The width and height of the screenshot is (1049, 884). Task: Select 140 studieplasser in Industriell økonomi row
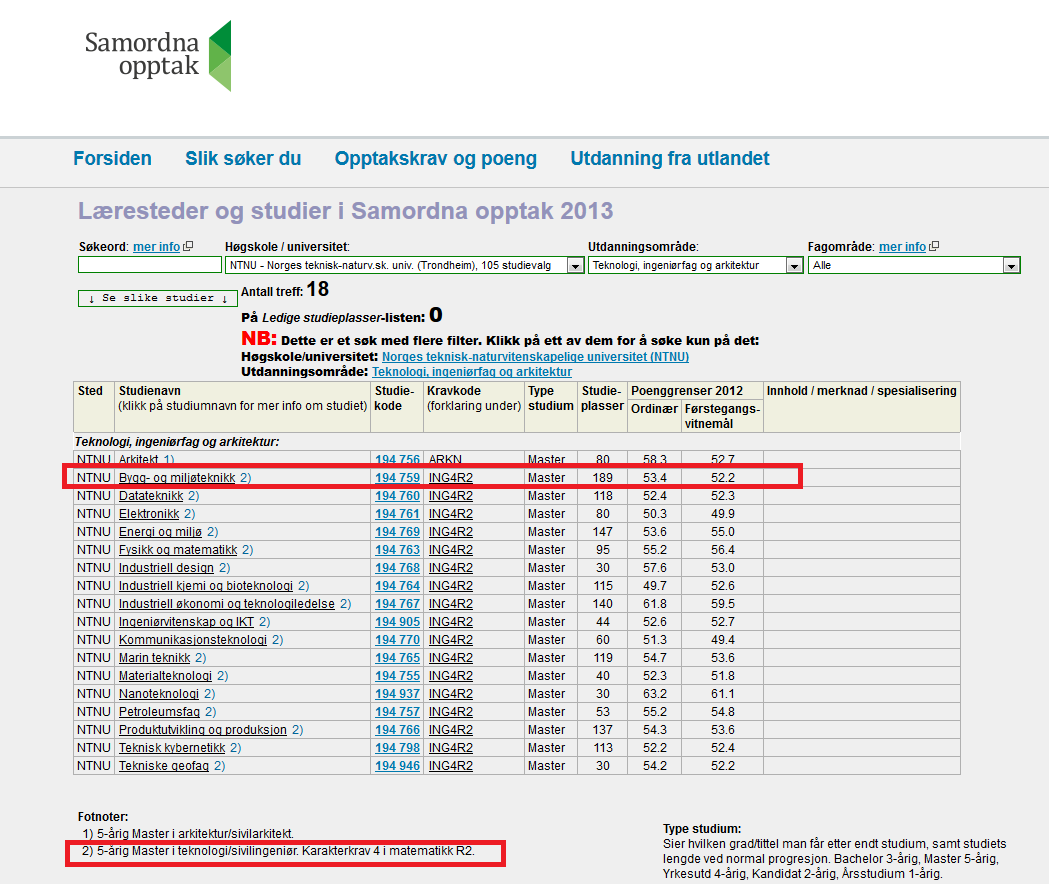point(603,604)
